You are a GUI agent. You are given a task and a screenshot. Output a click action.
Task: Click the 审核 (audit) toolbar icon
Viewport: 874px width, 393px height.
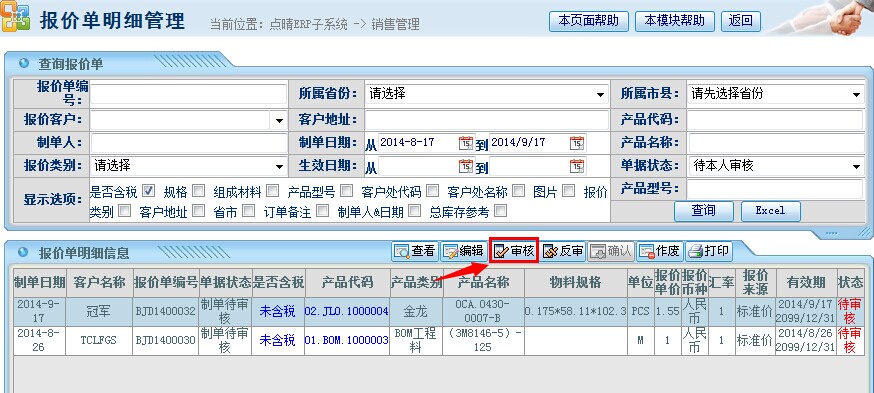point(514,252)
